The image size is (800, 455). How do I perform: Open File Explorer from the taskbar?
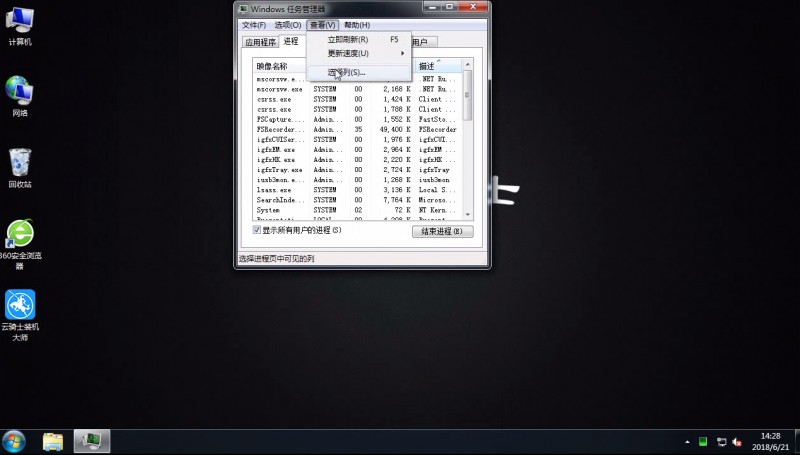coord(53,442)
